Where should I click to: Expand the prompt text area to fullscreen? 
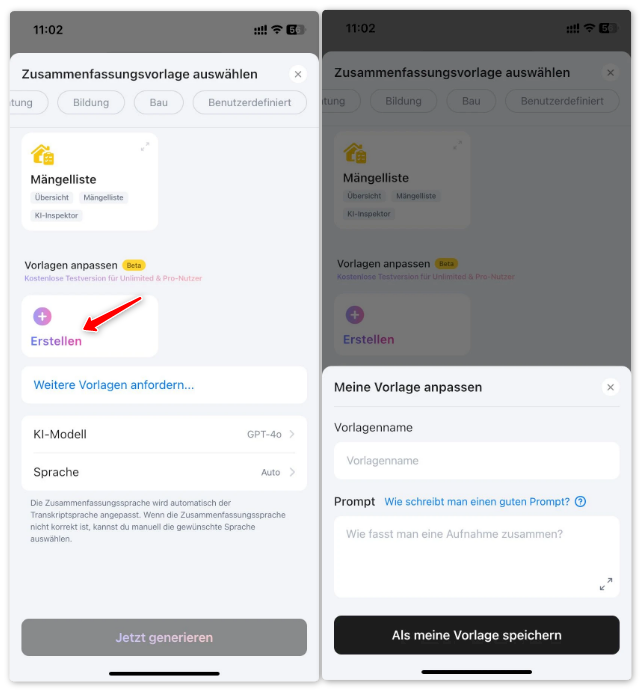[x=606, y=584]
